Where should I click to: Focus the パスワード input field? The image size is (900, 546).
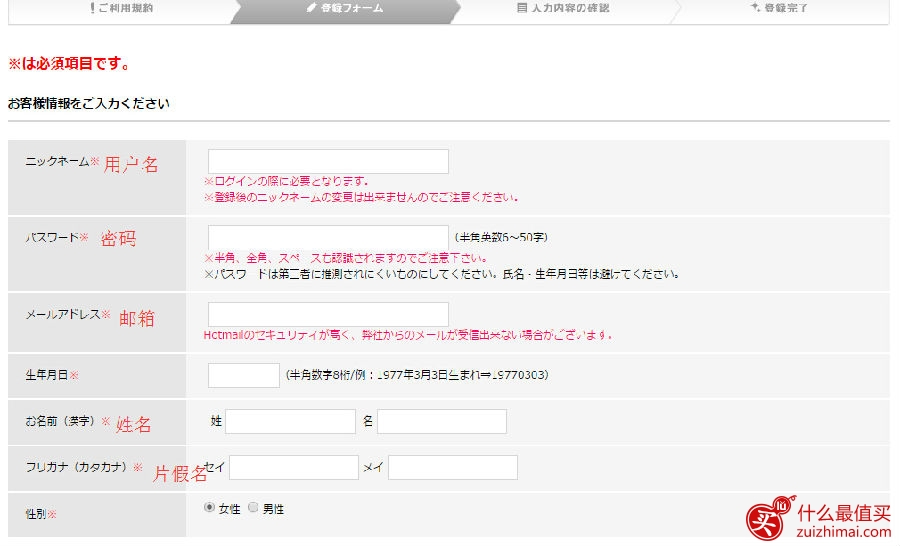click(x=328, y=237)
